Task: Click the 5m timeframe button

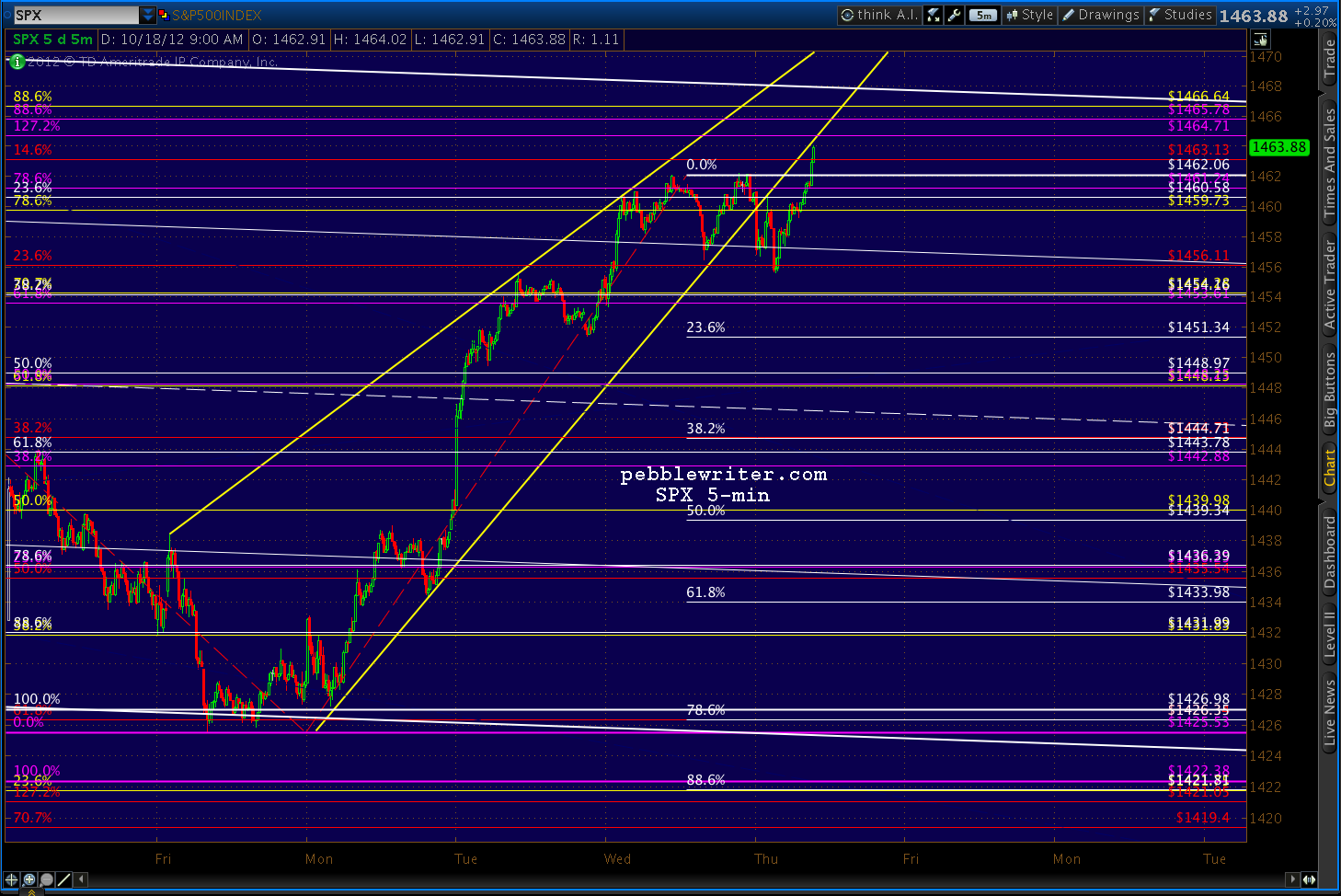Action: tap(983, 15)
